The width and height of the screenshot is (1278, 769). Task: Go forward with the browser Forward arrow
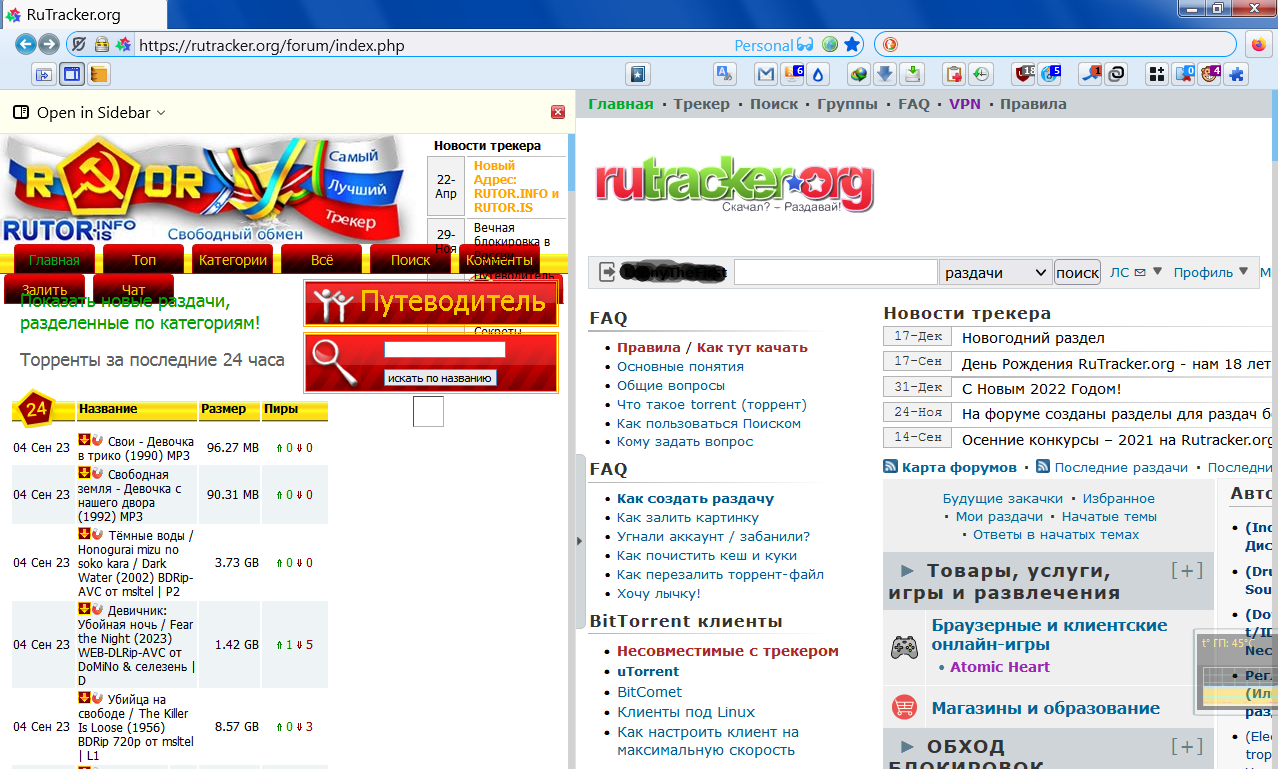[47, 45]
